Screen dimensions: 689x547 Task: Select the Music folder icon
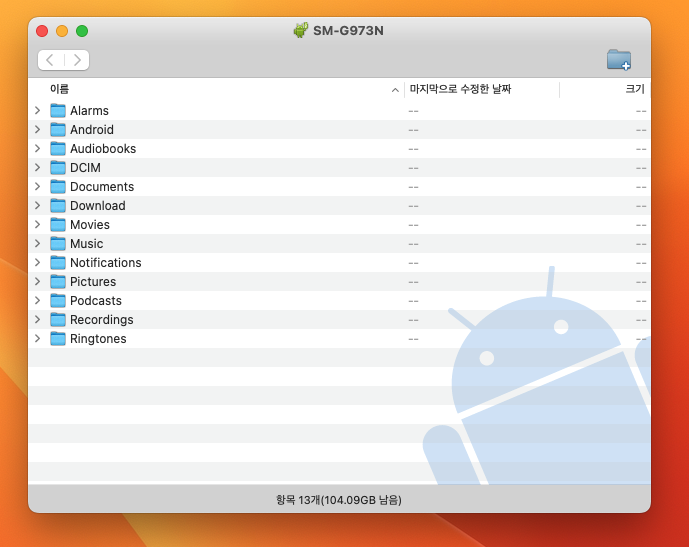tap(58, 243)
